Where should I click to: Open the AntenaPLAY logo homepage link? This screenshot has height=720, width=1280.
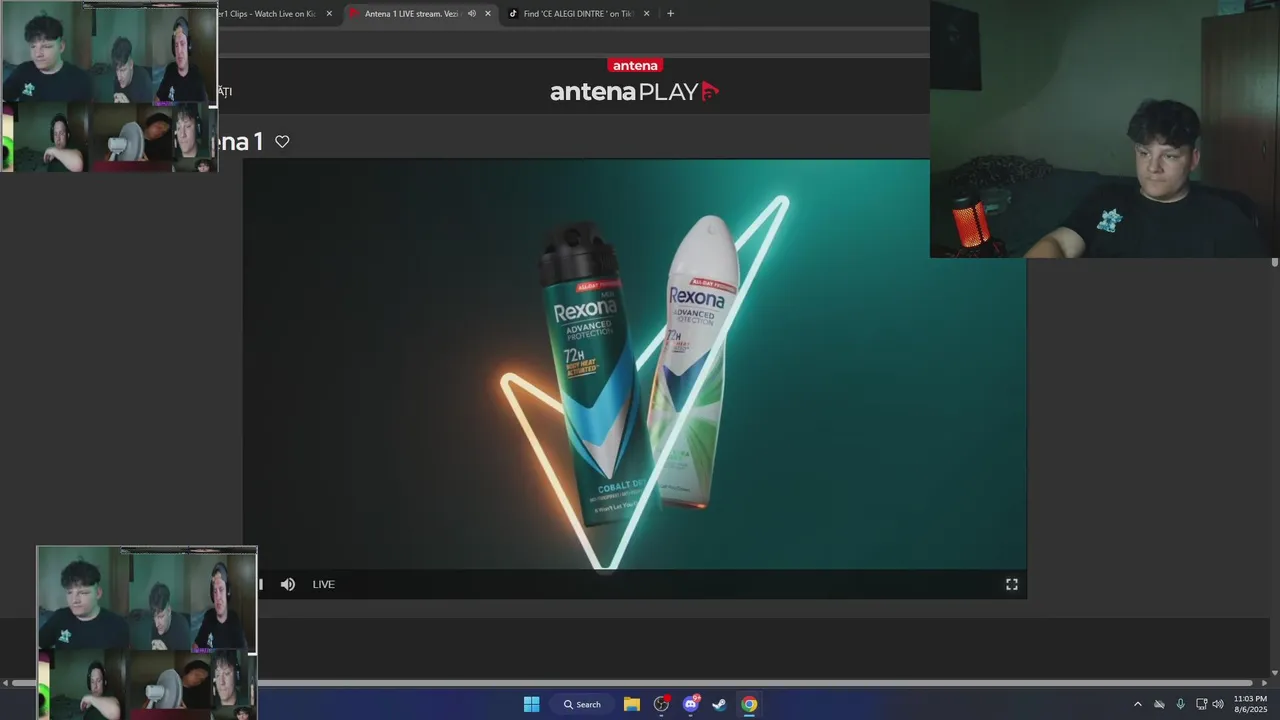[635, 91]
